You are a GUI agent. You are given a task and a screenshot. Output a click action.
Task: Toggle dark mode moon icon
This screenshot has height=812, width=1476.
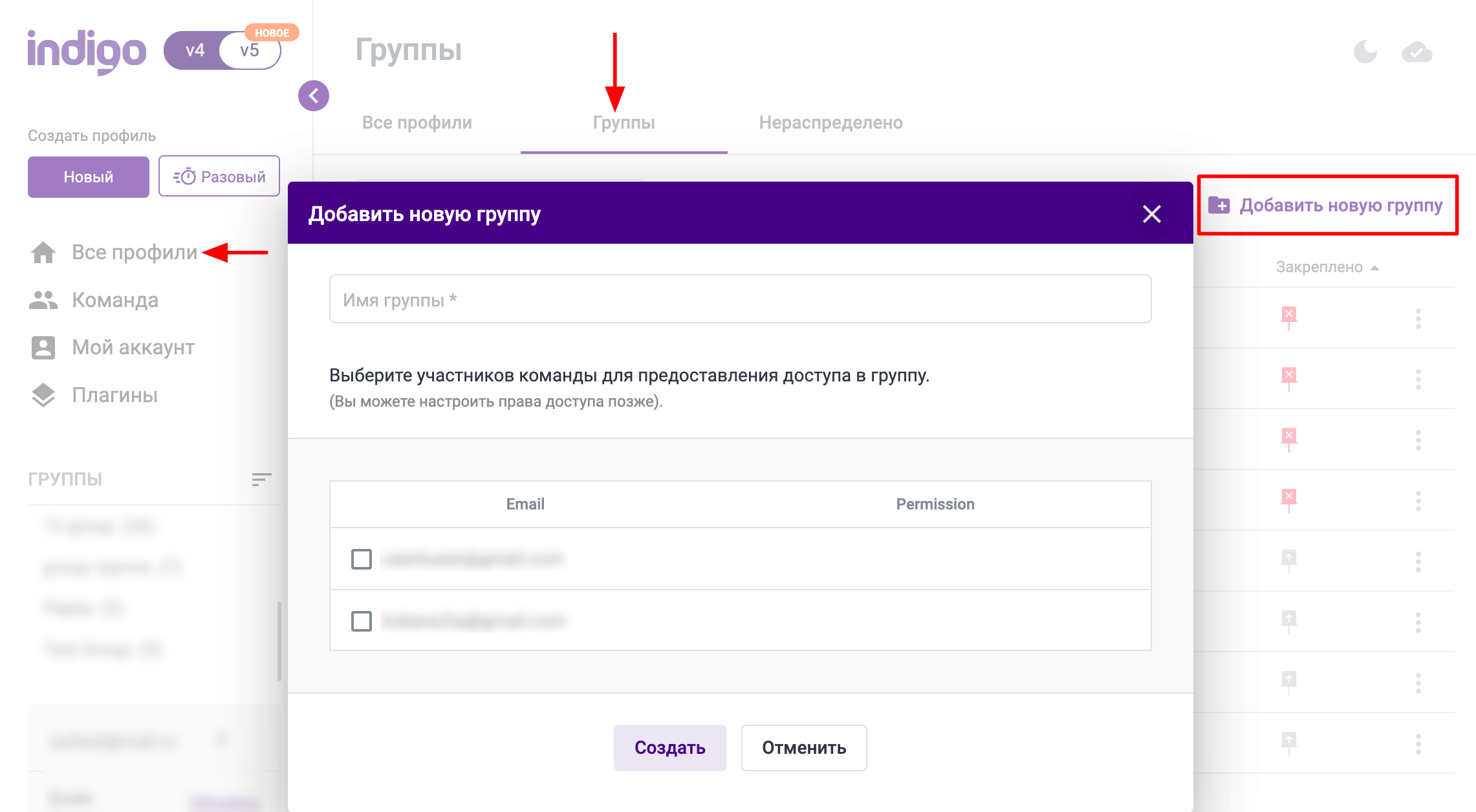tap(1365, 51)
